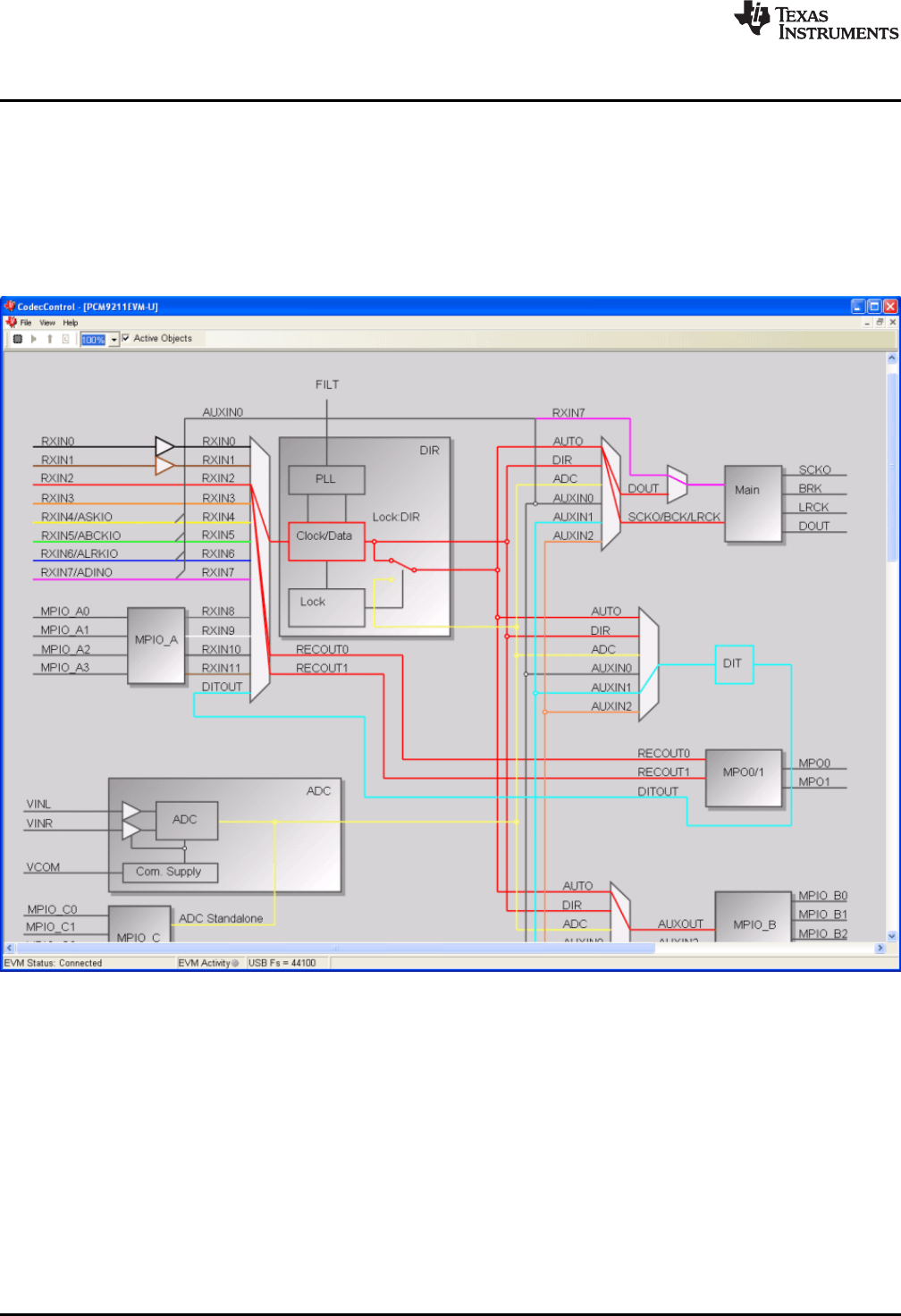Viewport: 901px width, 1316px height.
Task: Click the "EVM Status: Connected" status text
Action: pos(54,963)
